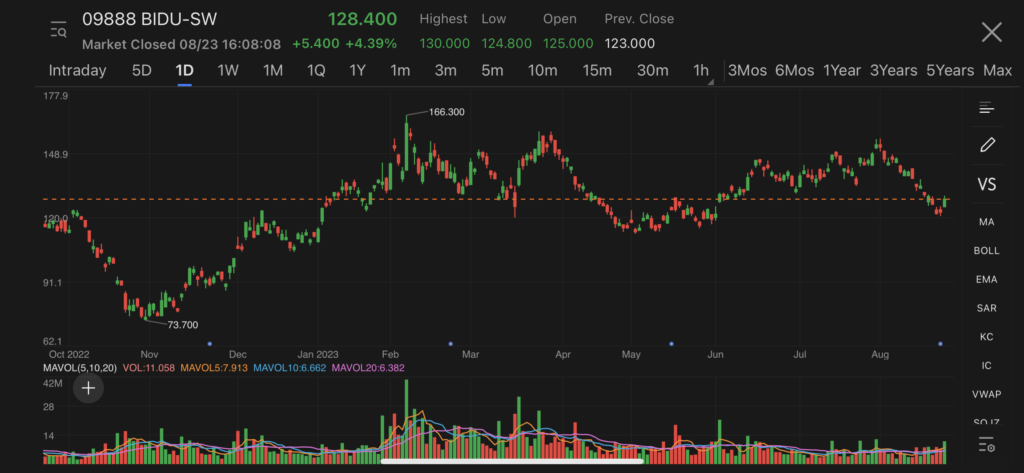Switch to the 5D tab
Screen dimensions: 1024x473
coord(142,71)
